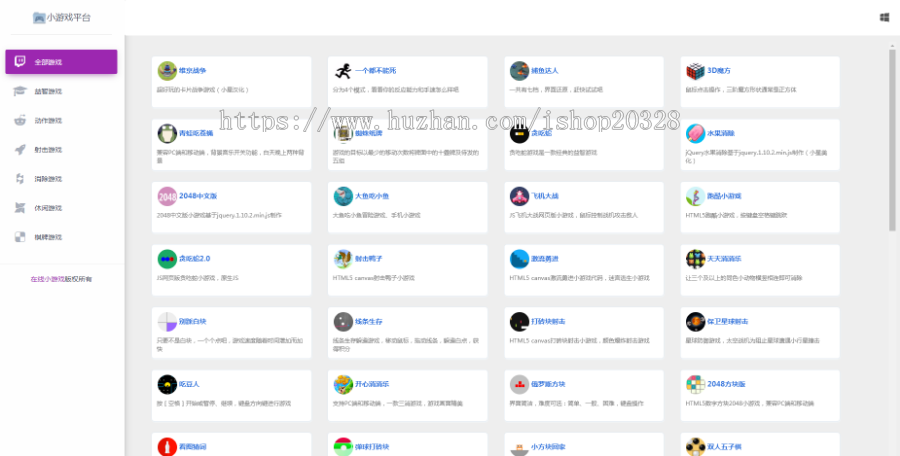Viewport: 900px width, 456px height.
Task: Click the 别踩白块 quadrant icon
Action: click(167, 322)
